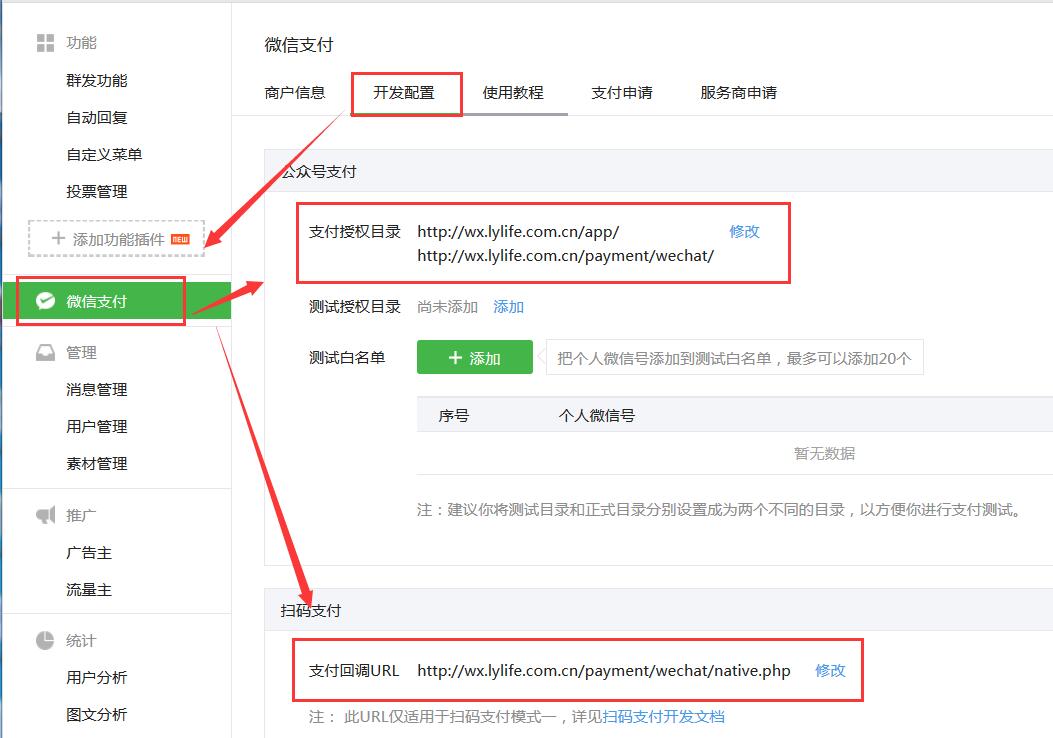Click the 公众号支付 section heading
The height and width of the screenshot is (738, 1053).
click(318, 172)
